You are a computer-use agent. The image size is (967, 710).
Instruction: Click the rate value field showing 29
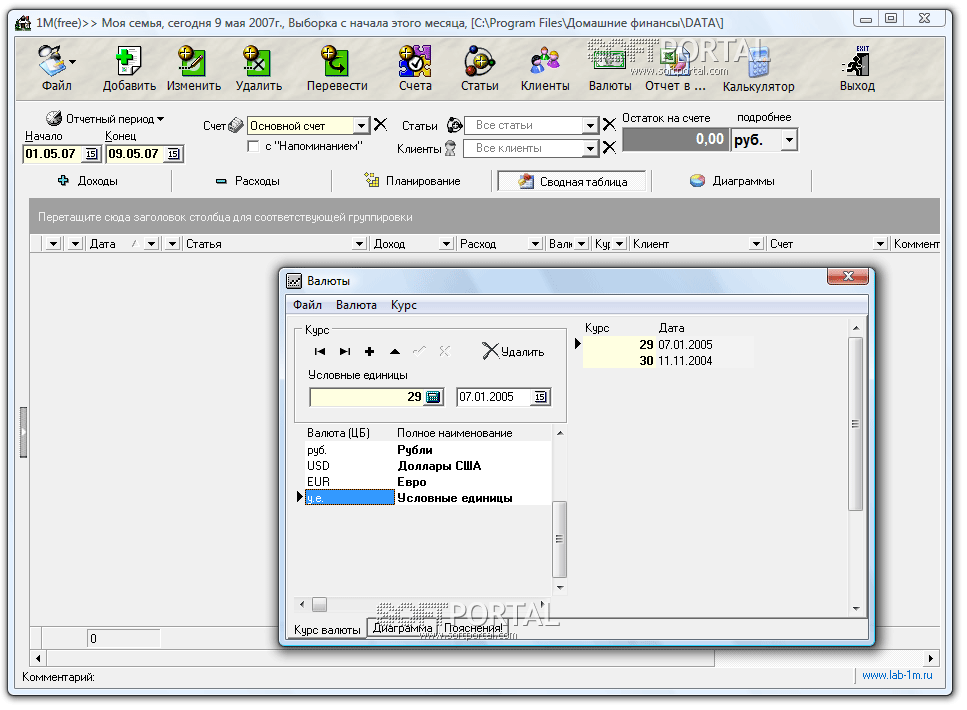[x=366, y=397]
